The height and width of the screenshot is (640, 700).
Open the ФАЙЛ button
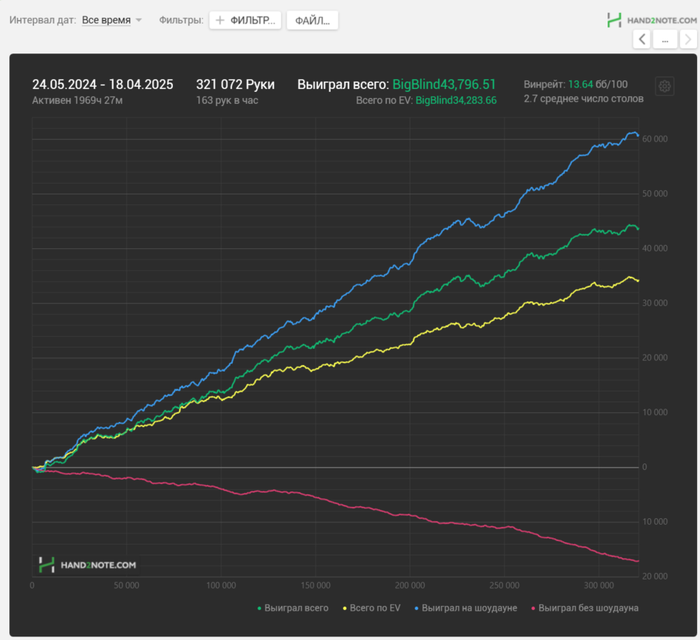tap(312, 20)
